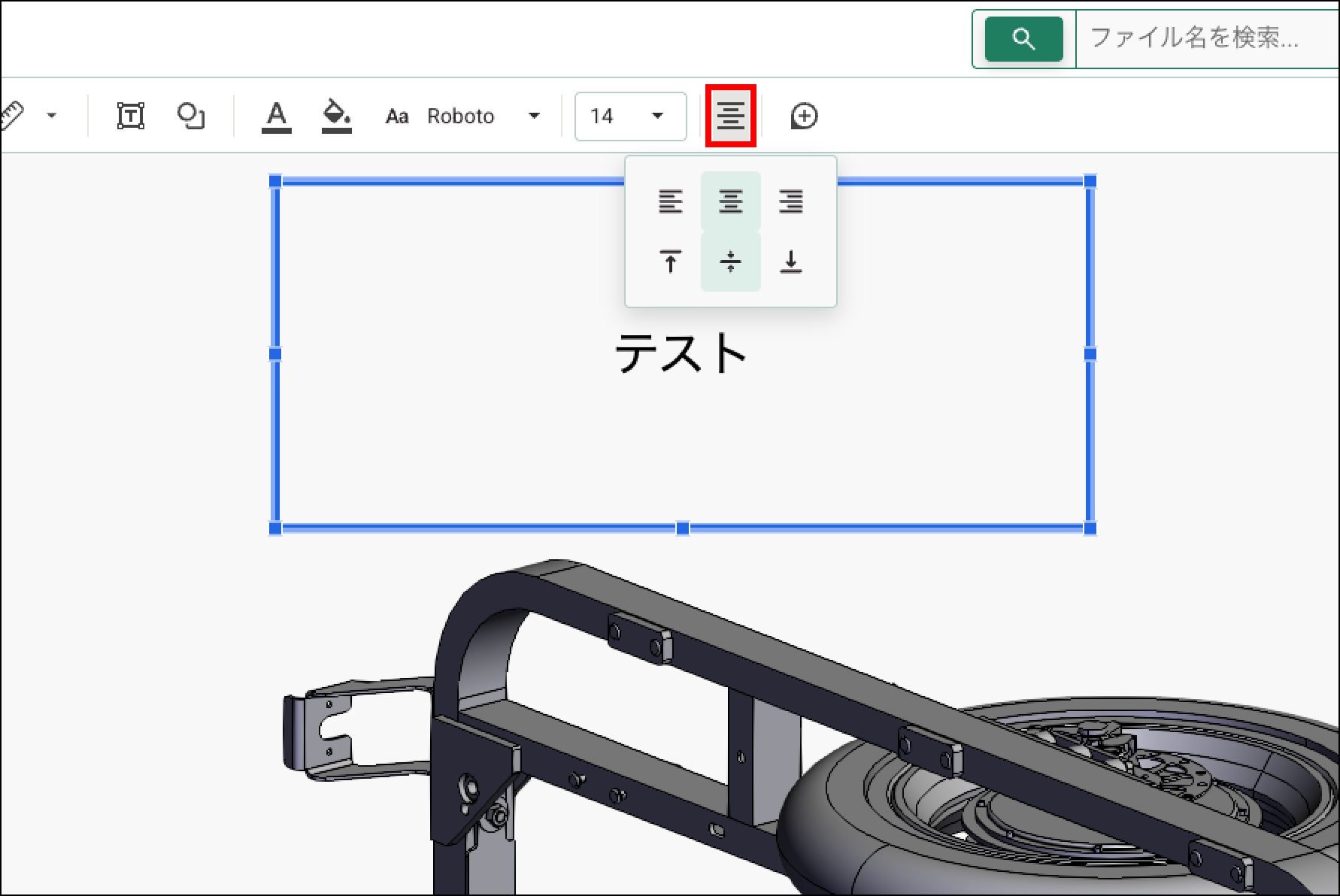
Task: Open the fill color bucket tool
Action: (336, 117)
